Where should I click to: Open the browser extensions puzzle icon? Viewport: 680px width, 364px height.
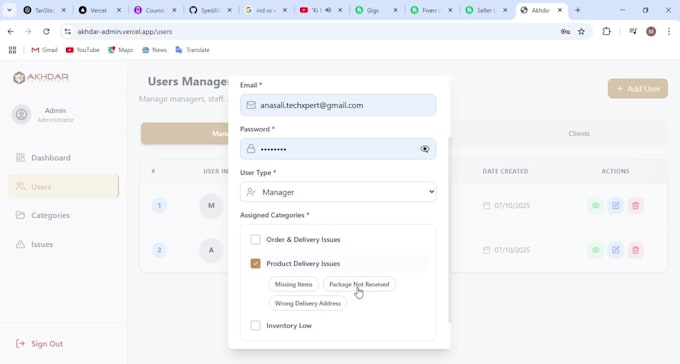pos(606,31)
